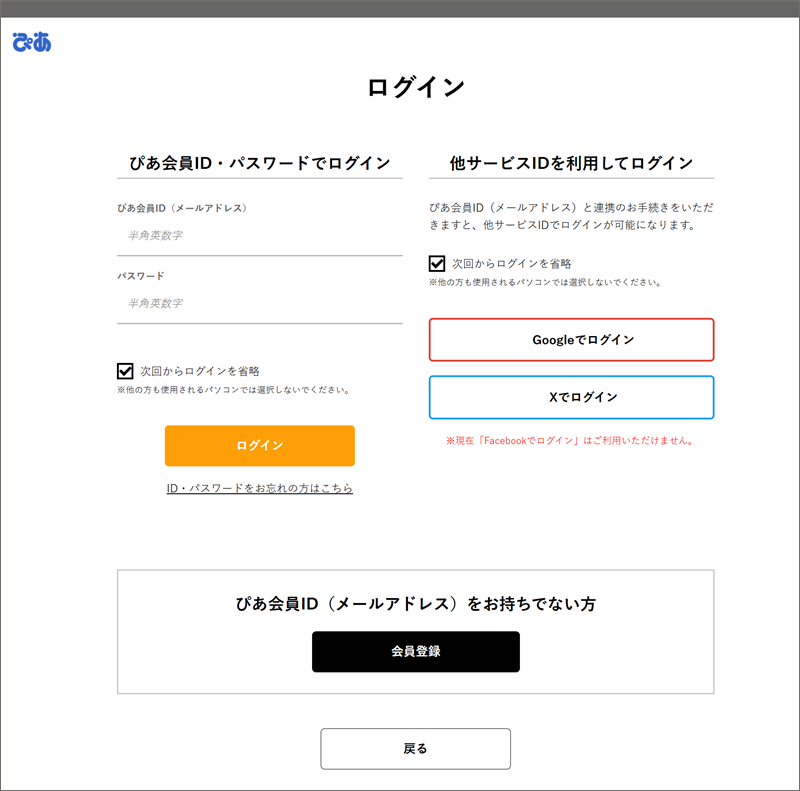Screen dimensions: 800x791
Task: Click the ぴあ会員ID（メールアドレス） label above the first field
Action: pos(181,209)
